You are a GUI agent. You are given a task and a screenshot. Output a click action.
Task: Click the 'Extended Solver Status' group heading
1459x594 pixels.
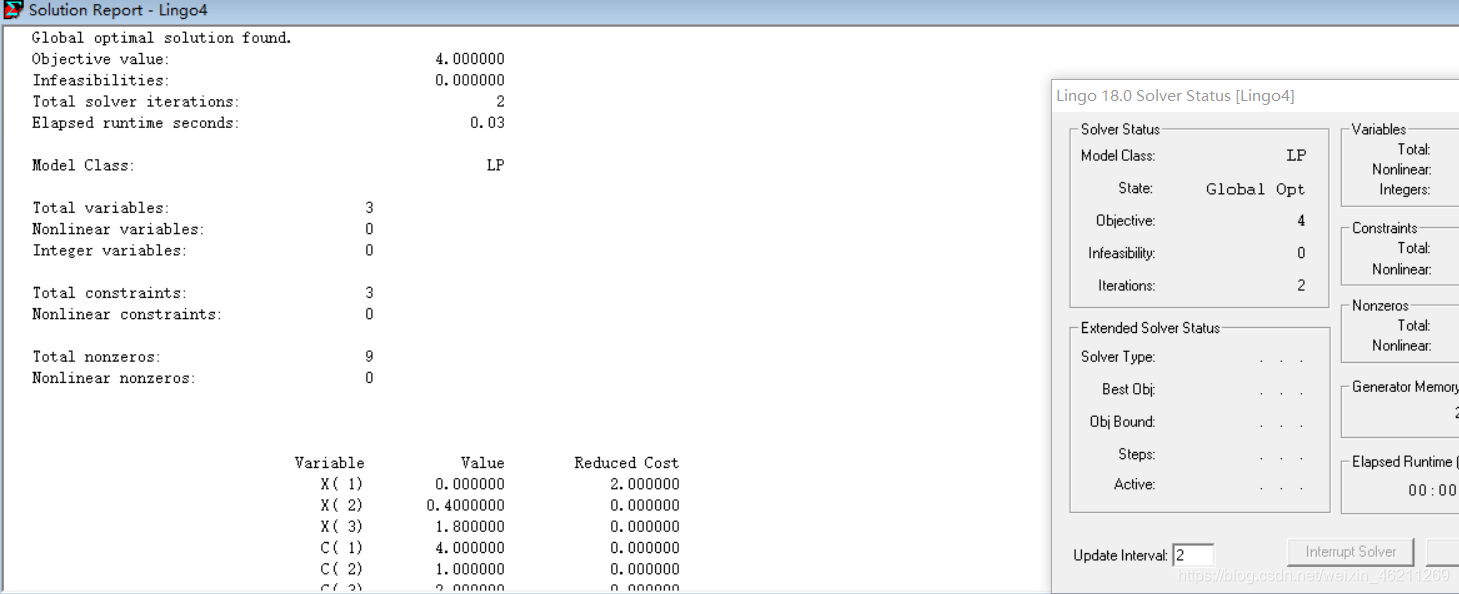tap(1150, 328)
